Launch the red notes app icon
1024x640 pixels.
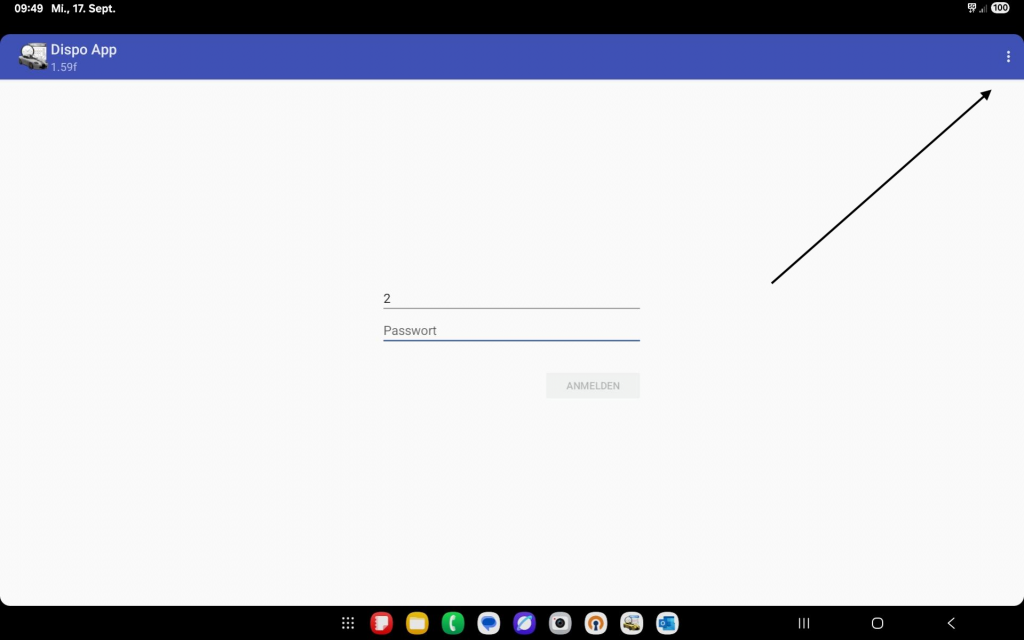381,623
